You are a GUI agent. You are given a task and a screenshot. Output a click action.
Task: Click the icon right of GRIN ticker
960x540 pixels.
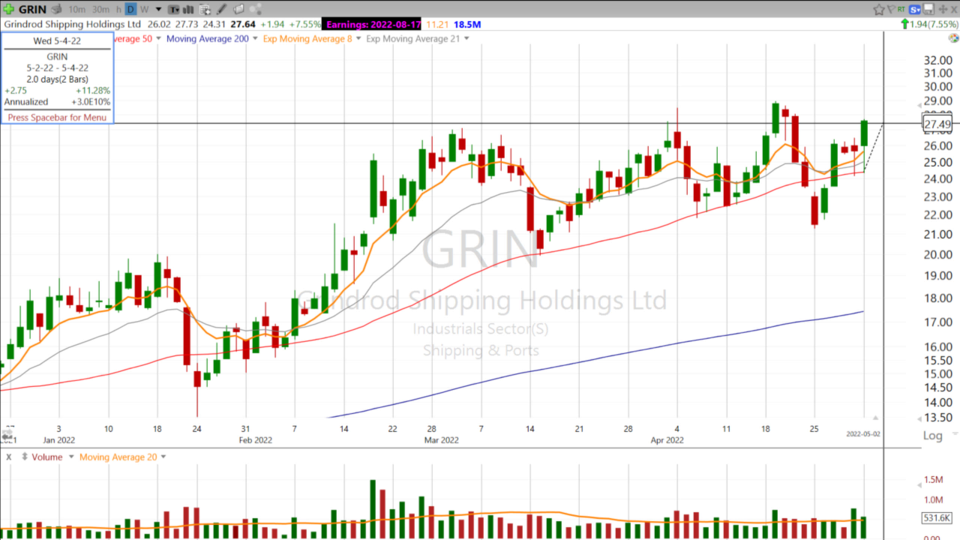(x=57, y=9)
